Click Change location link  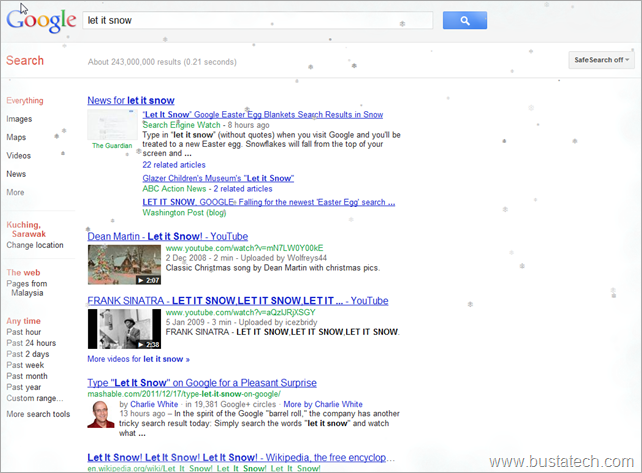[35, 245]
